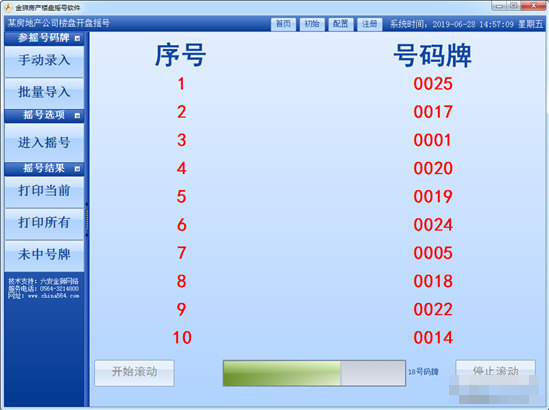
Task: Click the 服务电话 support line
Action: [x=44, y=289]
